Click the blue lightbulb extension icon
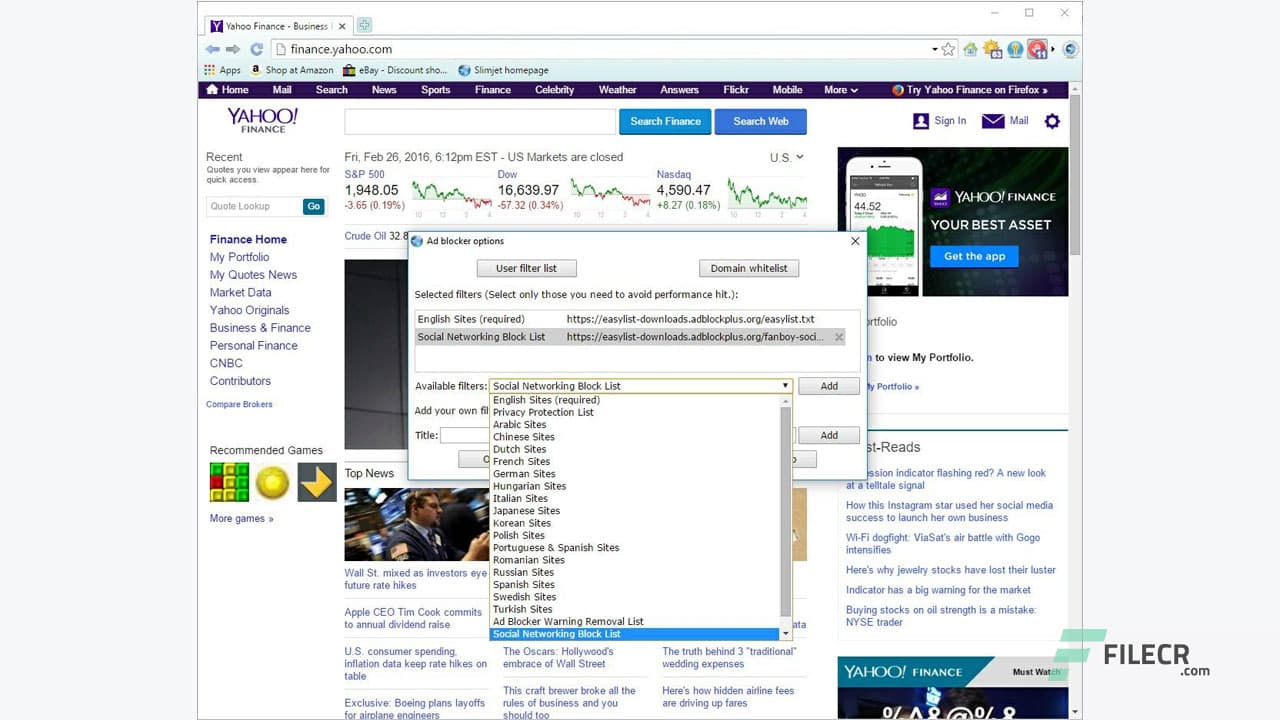 point(1016,48)
